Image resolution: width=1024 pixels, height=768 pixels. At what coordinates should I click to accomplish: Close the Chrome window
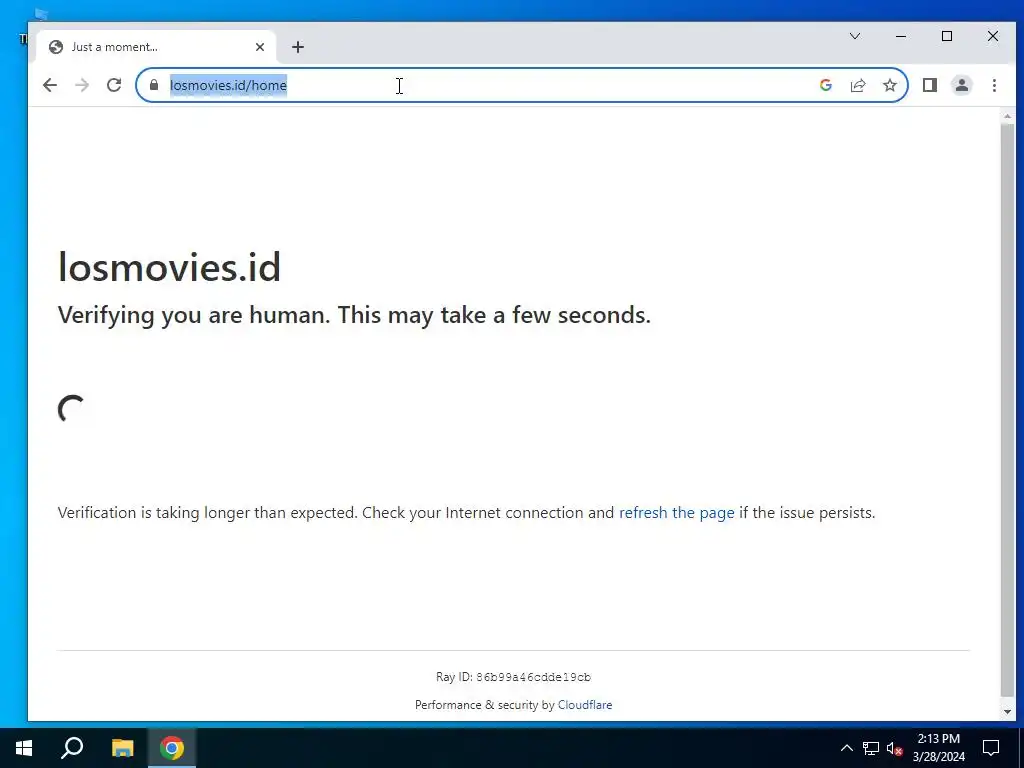coord(993,36)
